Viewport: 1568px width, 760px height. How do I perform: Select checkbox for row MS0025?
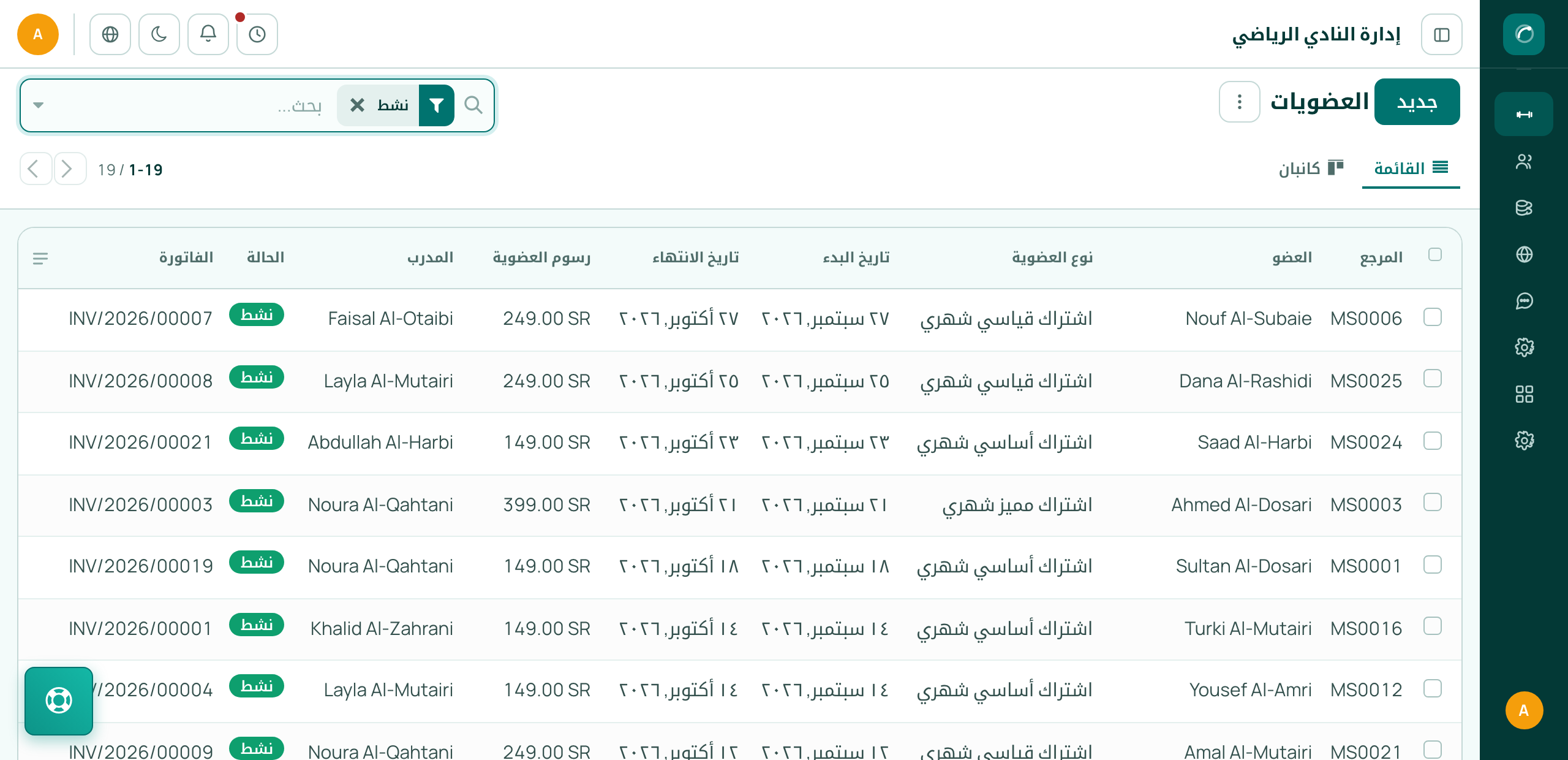pyautogui.click(x=1433, y=379)
